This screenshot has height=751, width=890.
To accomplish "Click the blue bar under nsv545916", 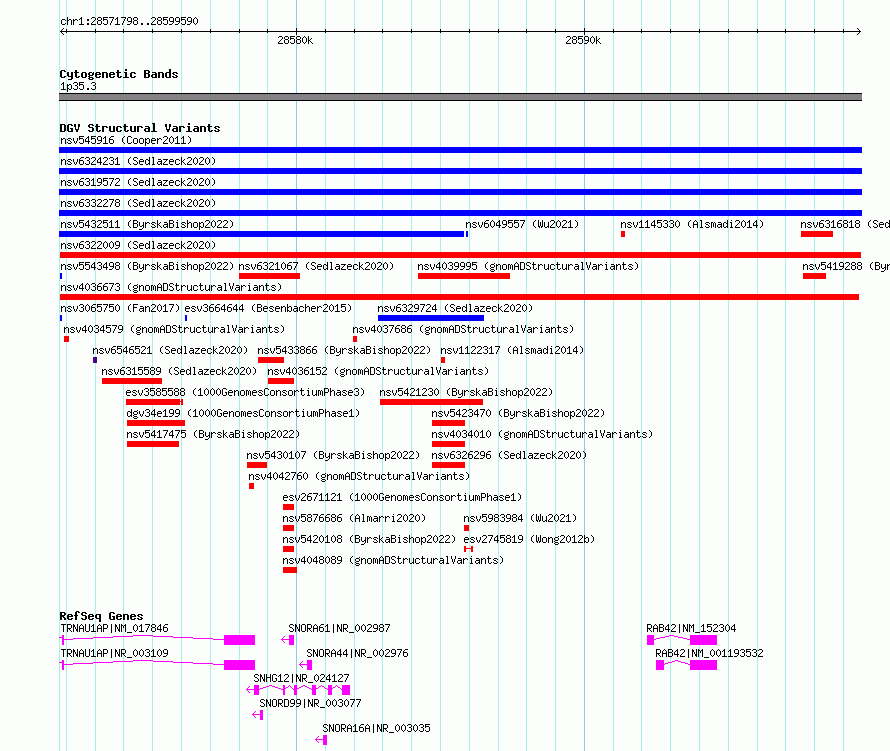I will [x=460, y=150].
